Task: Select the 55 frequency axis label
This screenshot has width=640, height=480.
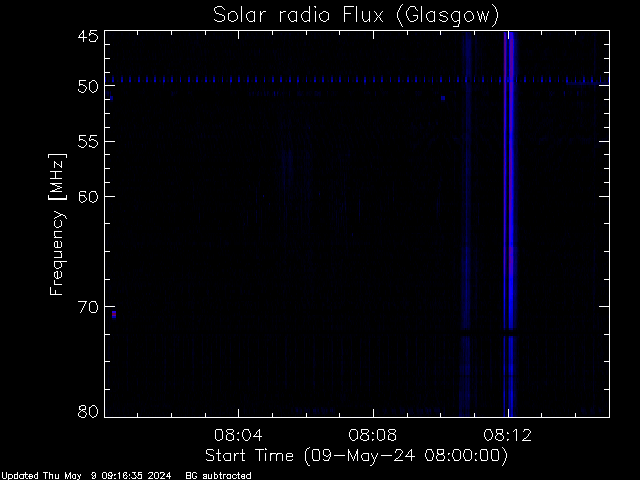Action: coord(88,142)
